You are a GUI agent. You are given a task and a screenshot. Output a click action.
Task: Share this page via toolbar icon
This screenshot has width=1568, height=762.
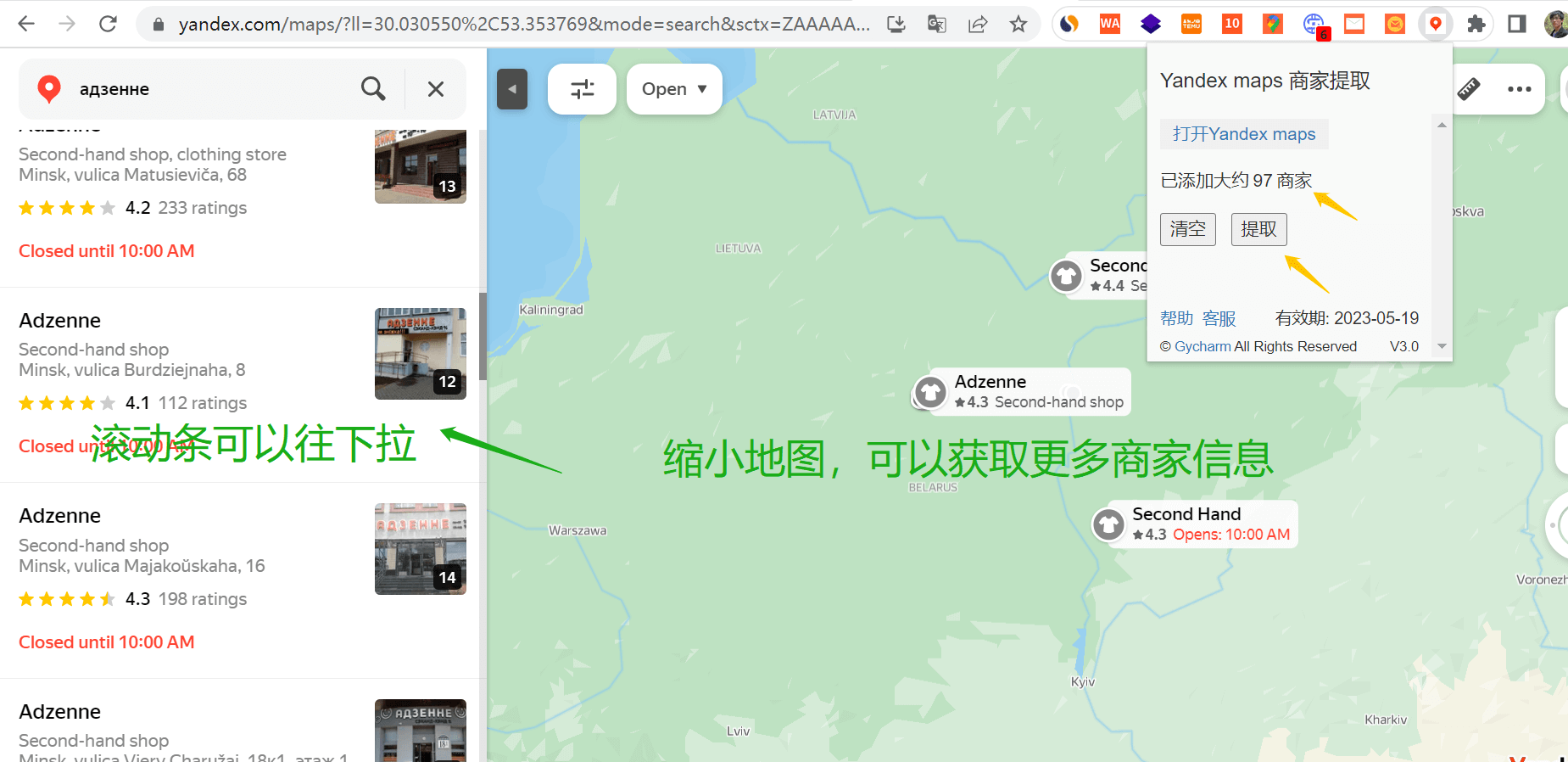(x=978, y=24)
